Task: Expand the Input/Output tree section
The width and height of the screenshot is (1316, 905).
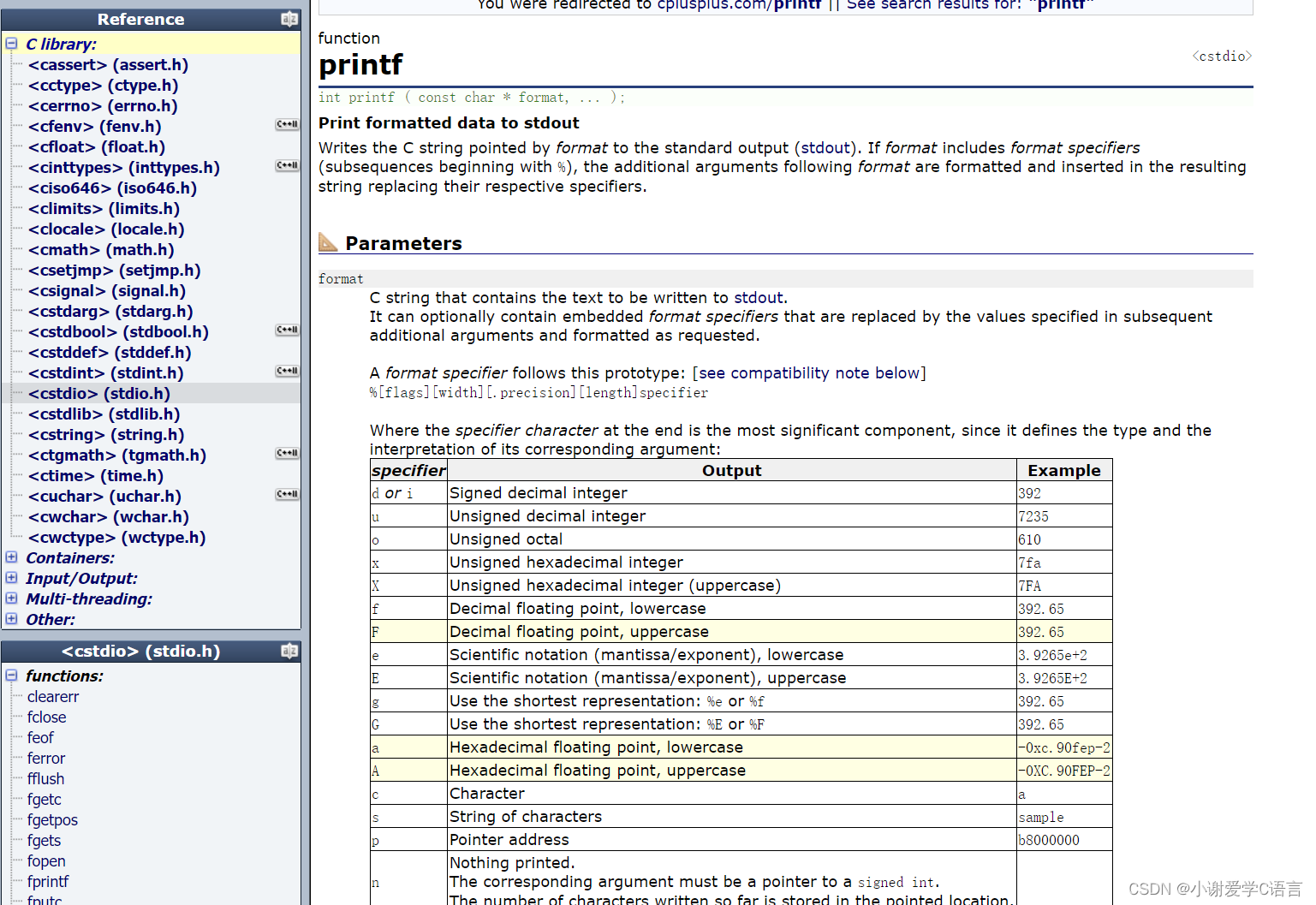Action: coord(11,577)
